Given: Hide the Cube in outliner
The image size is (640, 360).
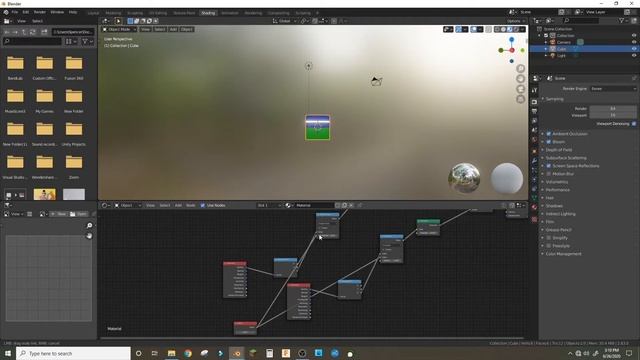Looking at the screenshot, I should pos(634,49).
